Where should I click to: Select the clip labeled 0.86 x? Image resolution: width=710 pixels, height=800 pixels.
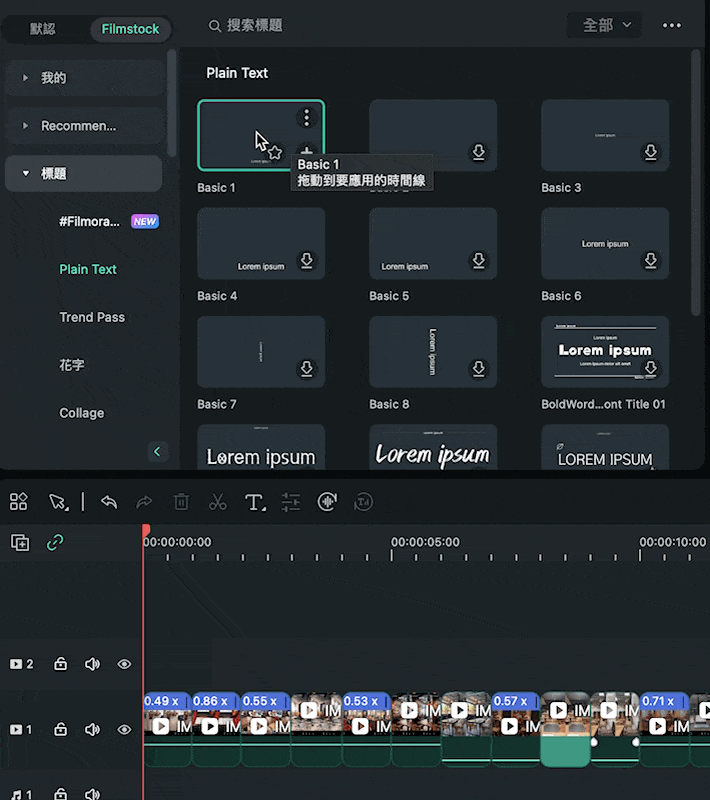(x=216, y=729)
